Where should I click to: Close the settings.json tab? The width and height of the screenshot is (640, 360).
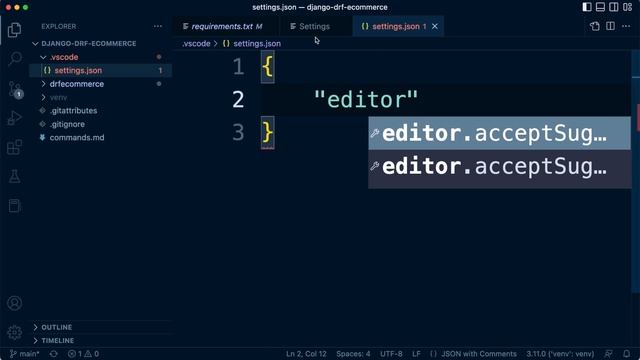click(435, 26)
